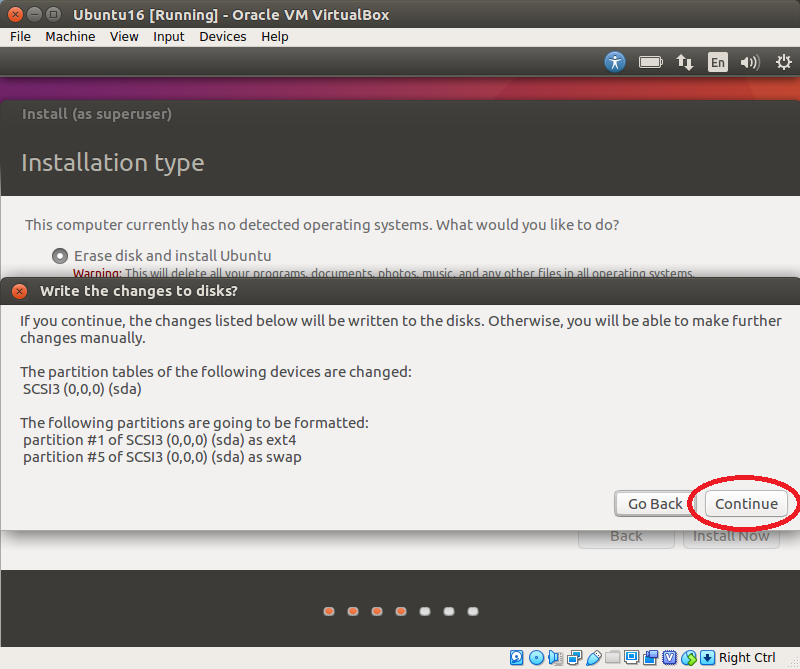Click the 'Installation type' heading

(113, 163)
